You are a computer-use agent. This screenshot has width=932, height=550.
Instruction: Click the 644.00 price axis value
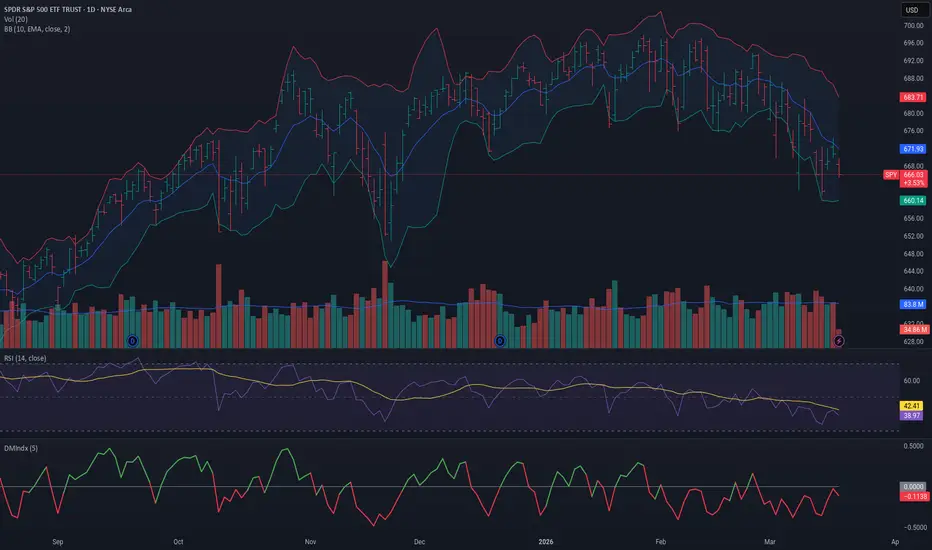pos(913,271)
